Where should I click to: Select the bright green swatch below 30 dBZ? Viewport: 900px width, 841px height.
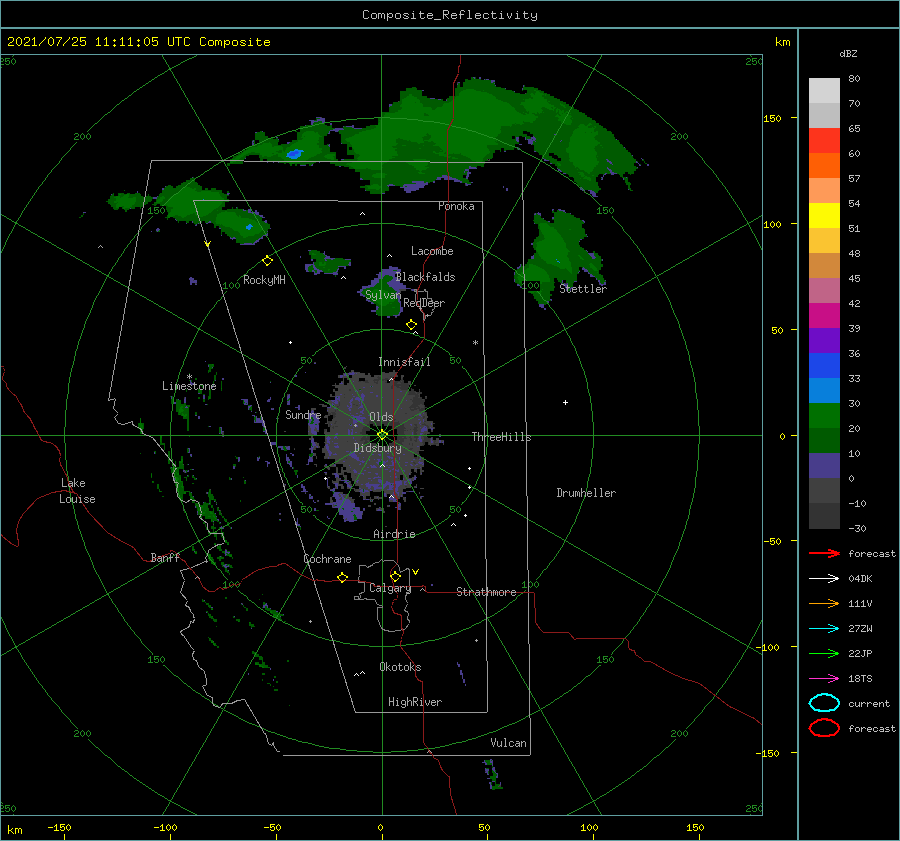(824, 415)
